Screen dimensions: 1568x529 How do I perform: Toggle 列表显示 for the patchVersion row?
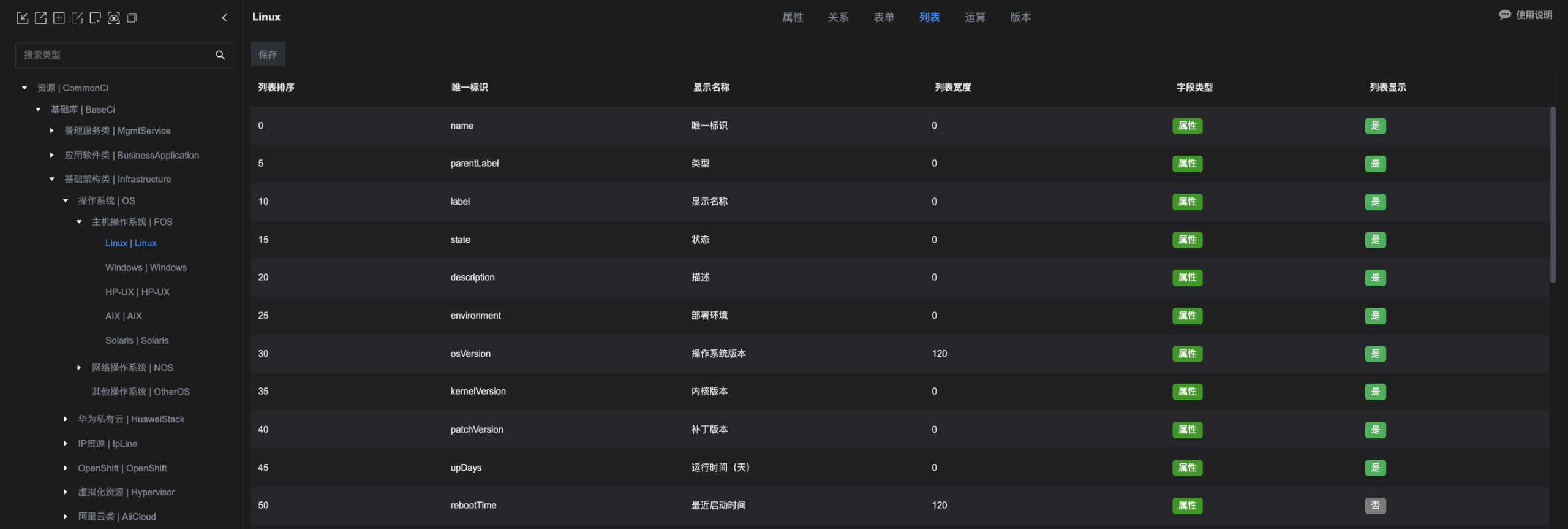pyautogui.click(x=1375, y=430)
